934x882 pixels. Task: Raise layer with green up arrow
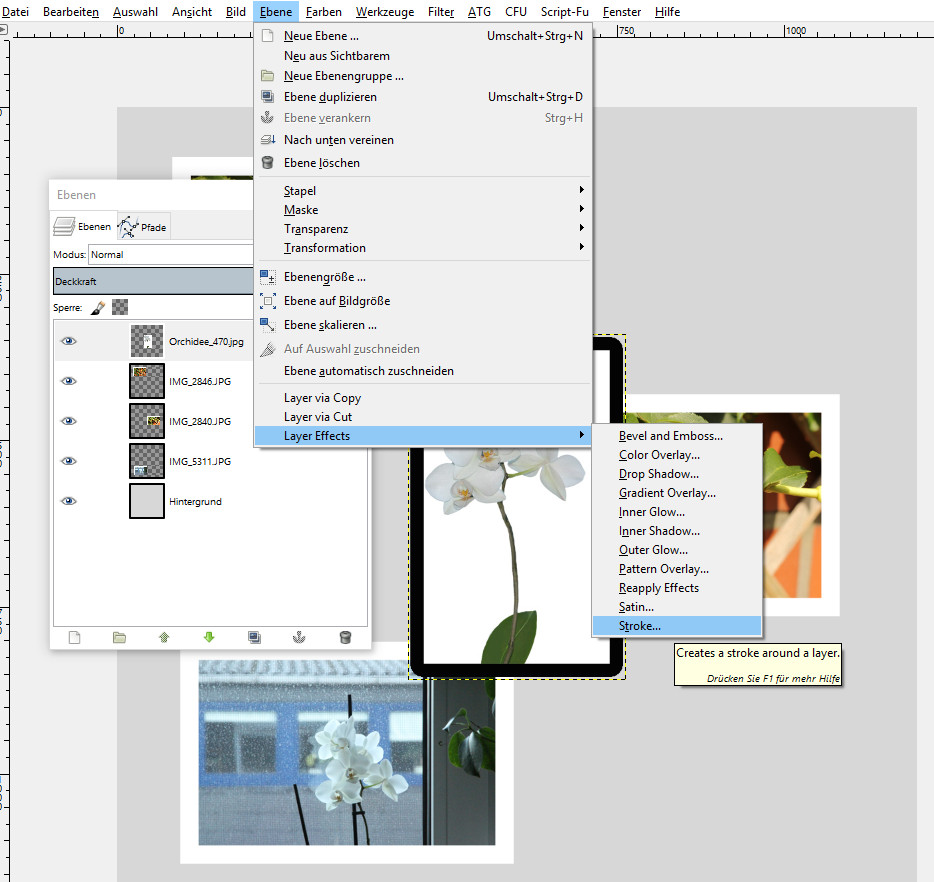coord(164,638)
